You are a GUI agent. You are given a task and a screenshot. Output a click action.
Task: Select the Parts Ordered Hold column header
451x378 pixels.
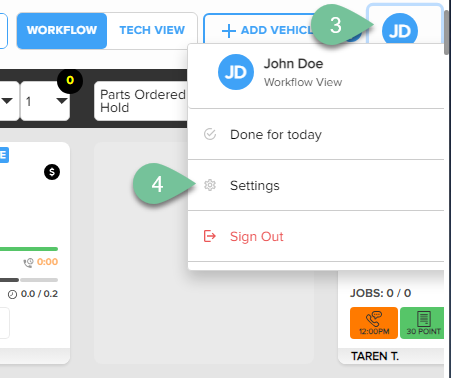pyautogui.click(x=142, y=101)
